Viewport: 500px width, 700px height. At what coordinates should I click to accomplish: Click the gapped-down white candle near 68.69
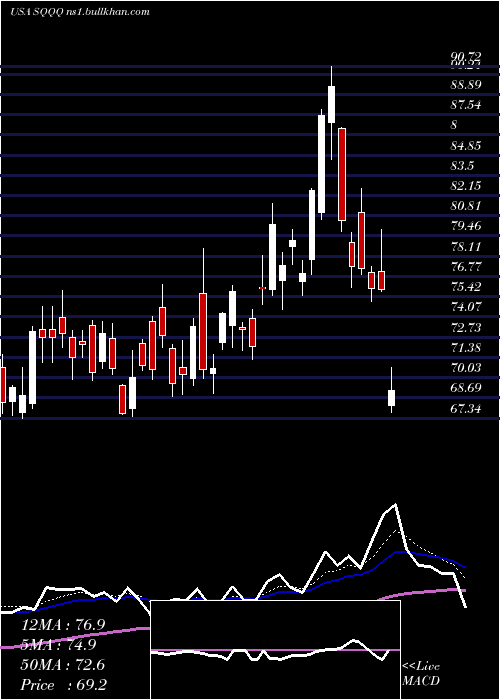[392, 397]
